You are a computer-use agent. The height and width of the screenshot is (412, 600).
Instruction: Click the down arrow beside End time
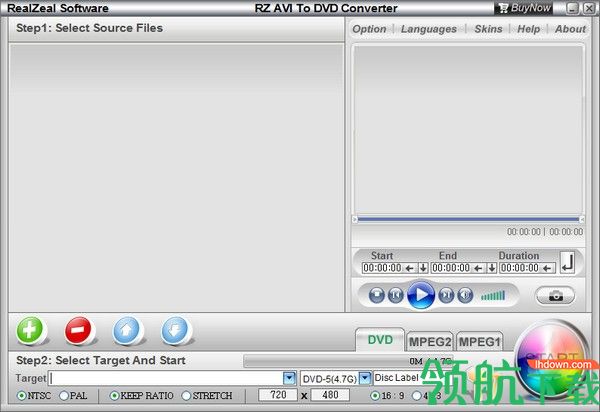[492, 268]
